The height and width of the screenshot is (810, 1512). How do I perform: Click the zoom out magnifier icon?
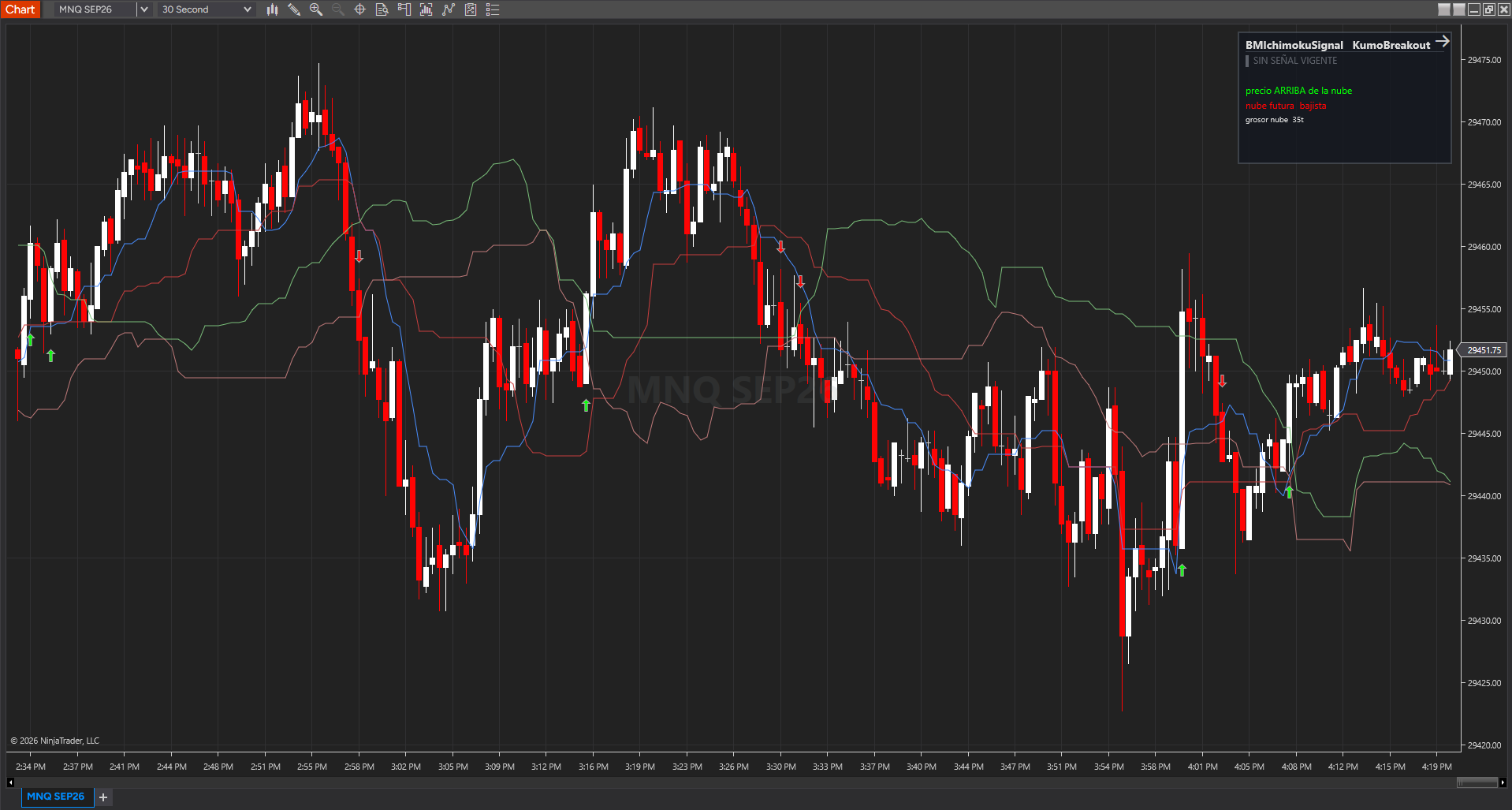338,9
